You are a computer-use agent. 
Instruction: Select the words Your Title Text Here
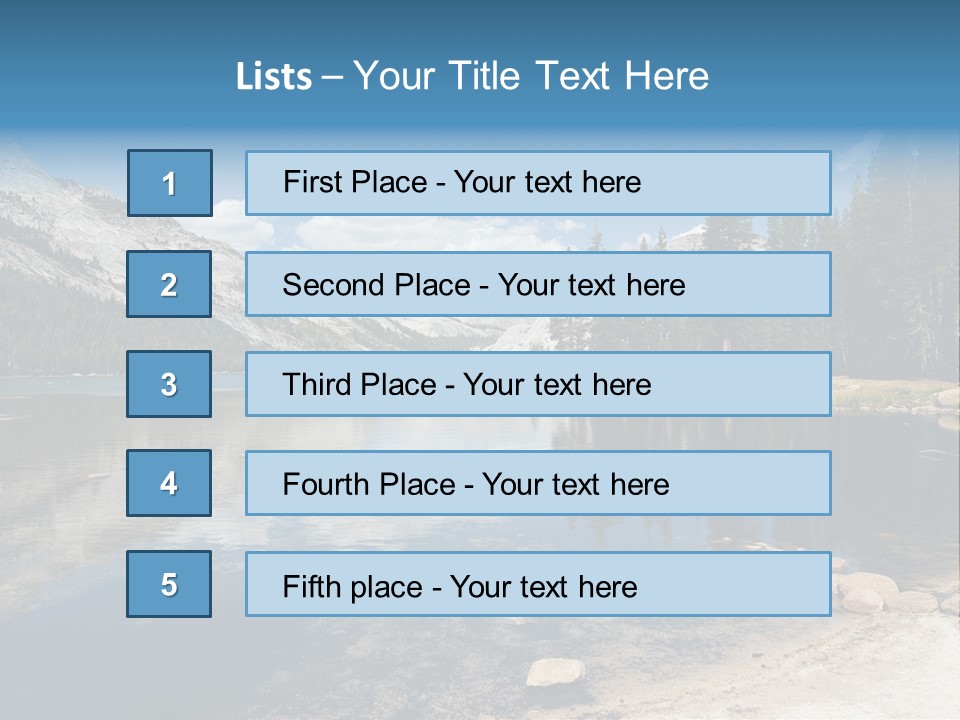pyautogui.click(x=531, y=76)
